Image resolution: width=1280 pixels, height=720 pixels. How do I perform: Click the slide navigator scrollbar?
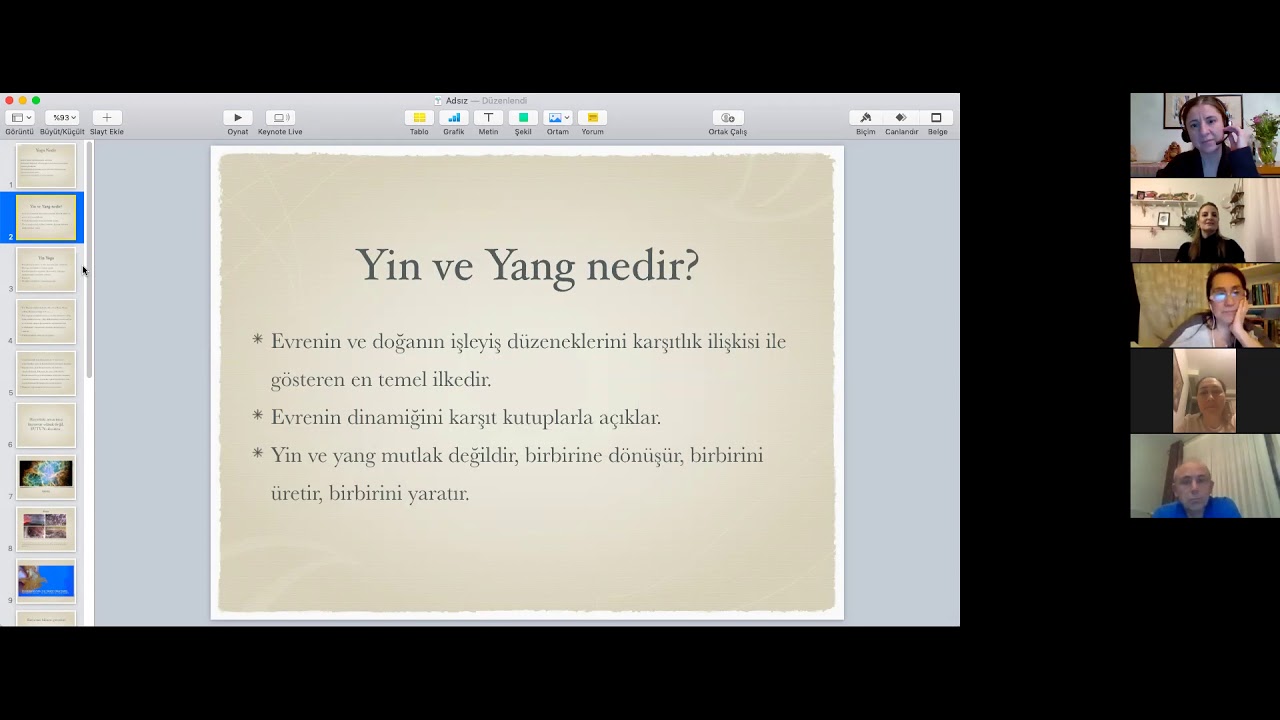click(89, 260)
